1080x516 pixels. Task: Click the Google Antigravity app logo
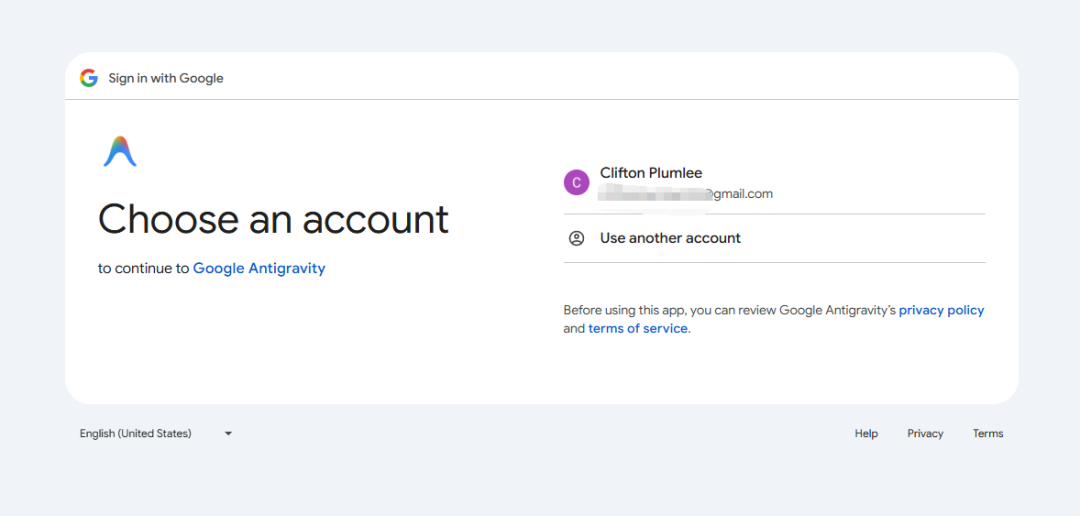coord(120,152)
